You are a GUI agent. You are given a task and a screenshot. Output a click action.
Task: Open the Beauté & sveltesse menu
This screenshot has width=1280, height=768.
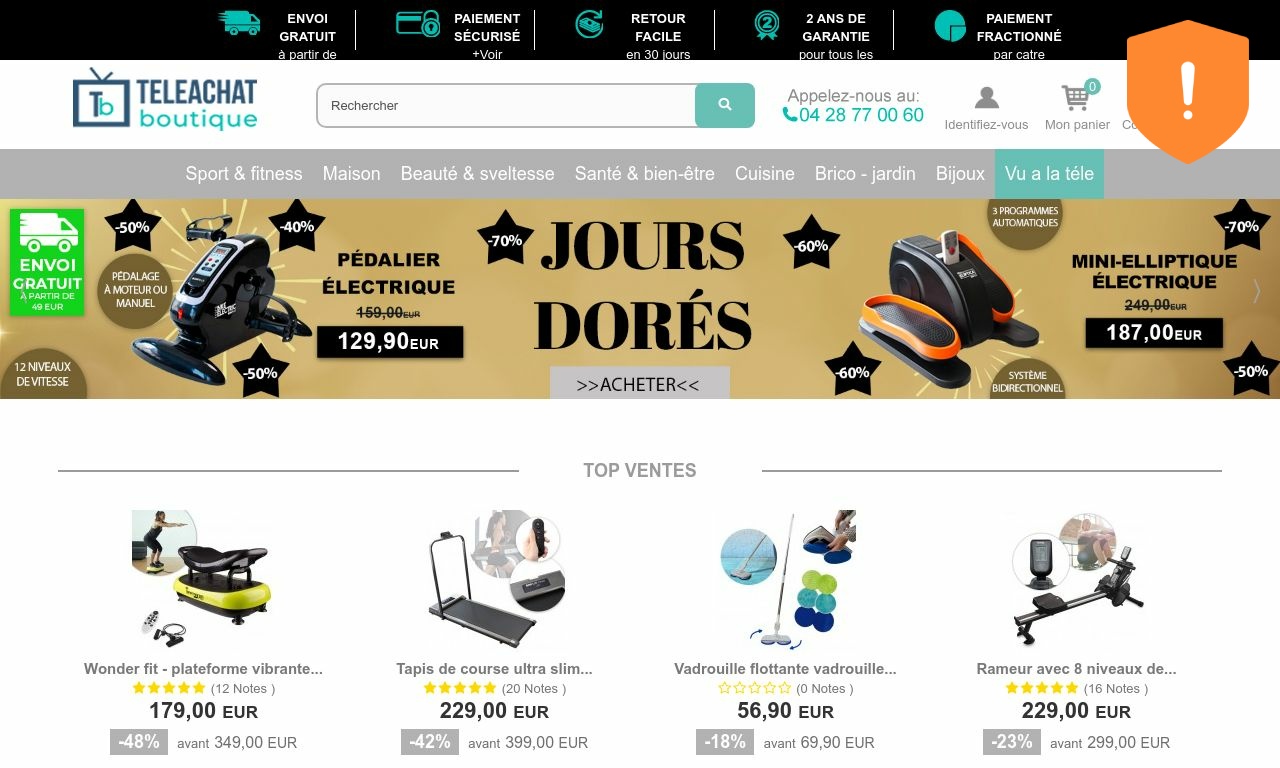[x=477, y=174]
